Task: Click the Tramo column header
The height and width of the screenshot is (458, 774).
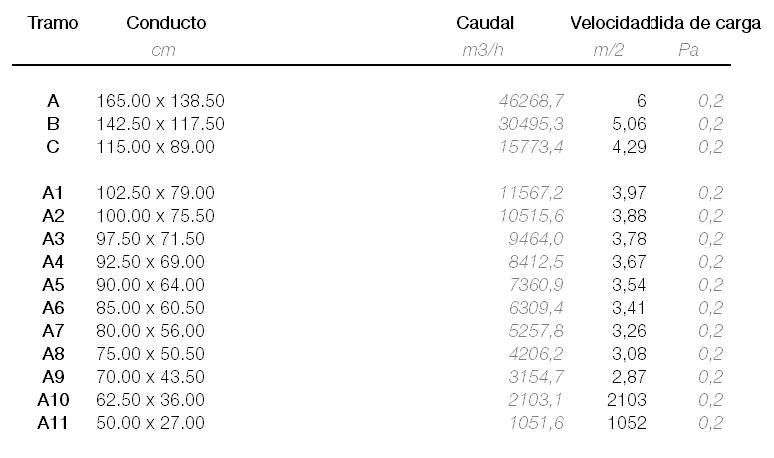Action: (x=53, y=23)
